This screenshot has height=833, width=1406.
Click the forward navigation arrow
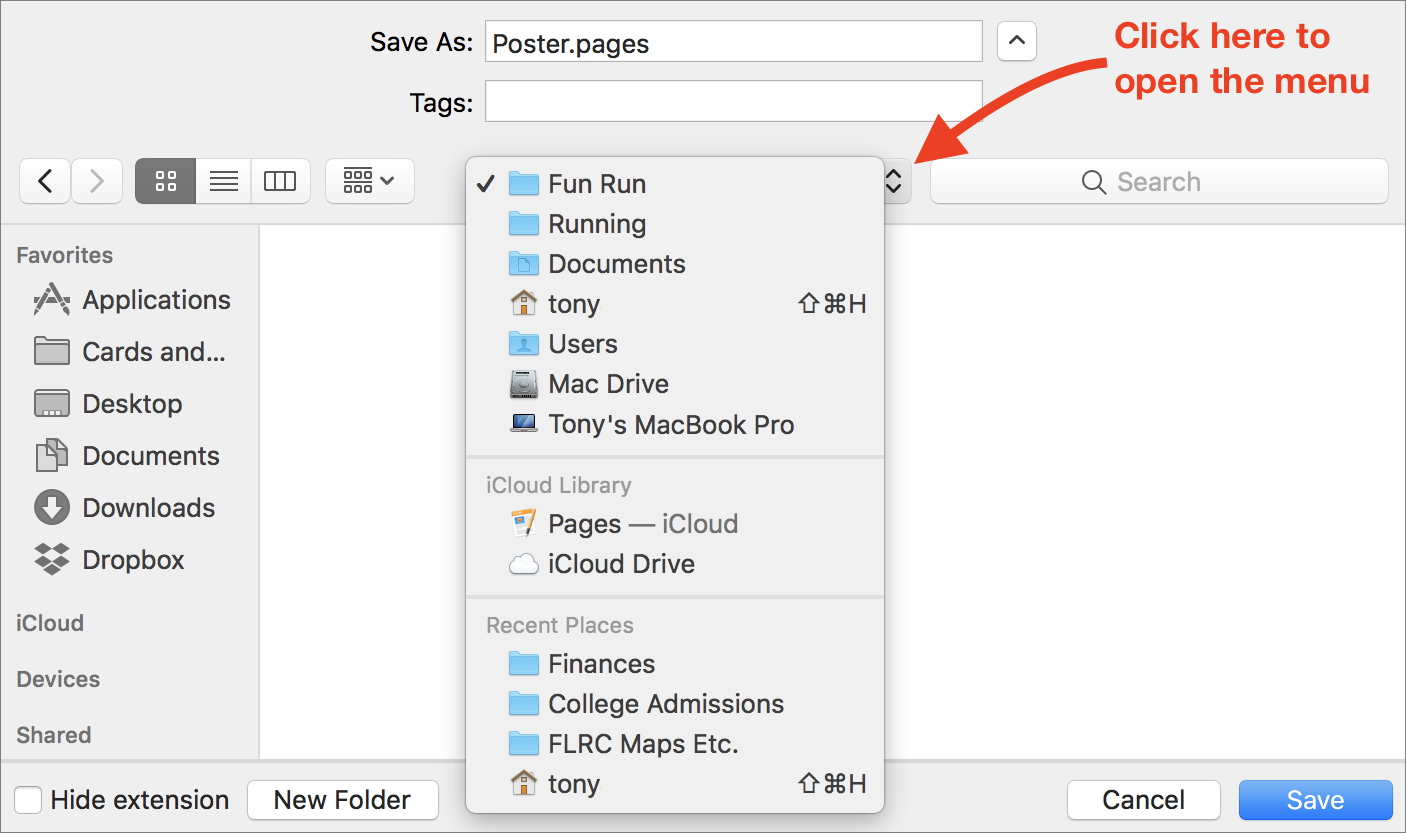pyautogui.click(x=97, y=181)
